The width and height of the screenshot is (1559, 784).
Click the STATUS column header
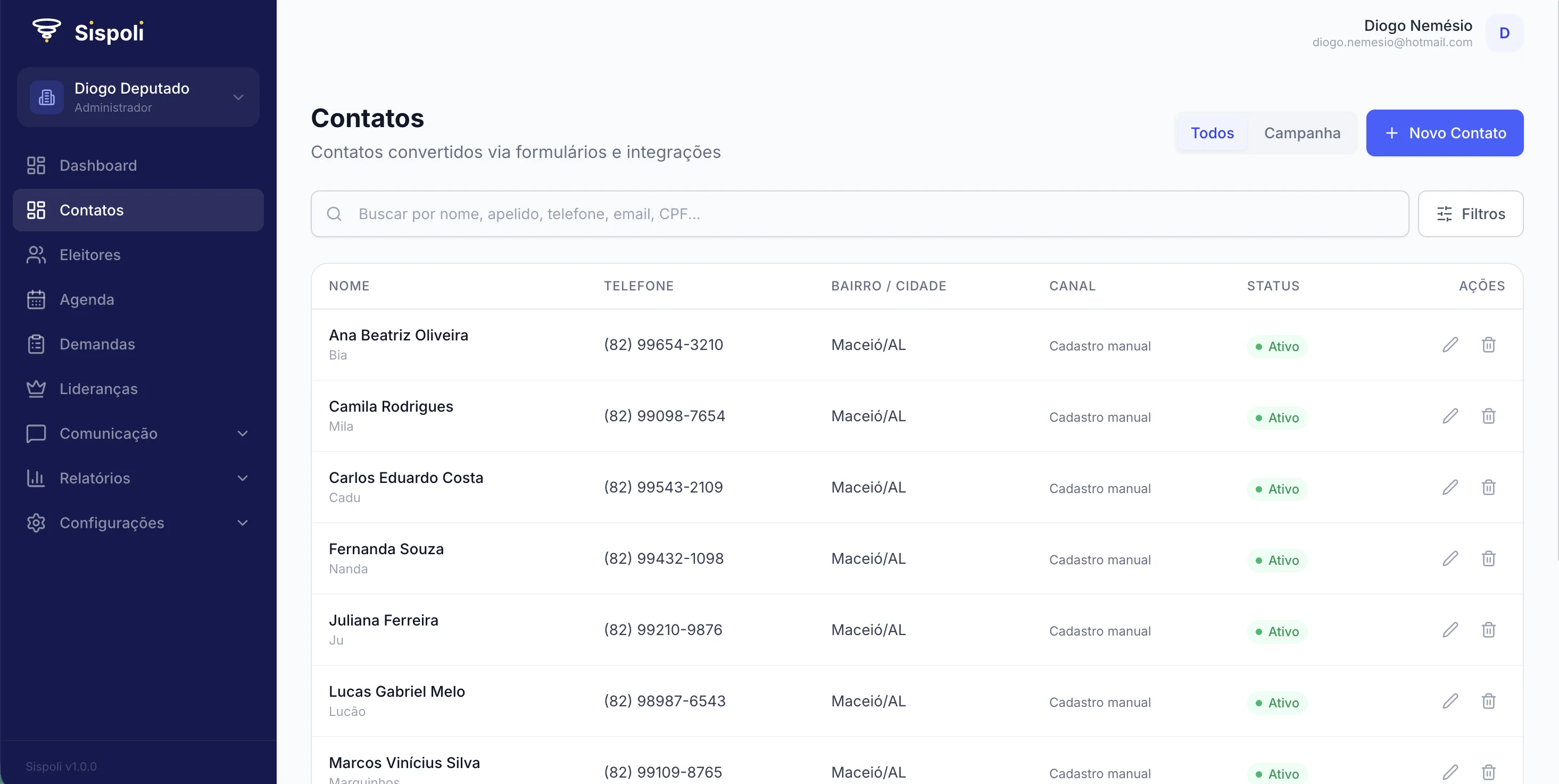click(1273, 286)
